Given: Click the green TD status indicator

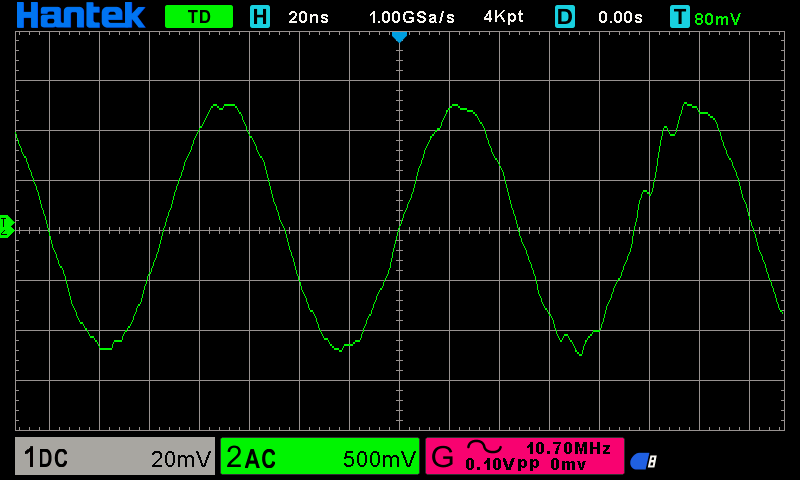Looking at the screenshot, I should pos(199,17).
